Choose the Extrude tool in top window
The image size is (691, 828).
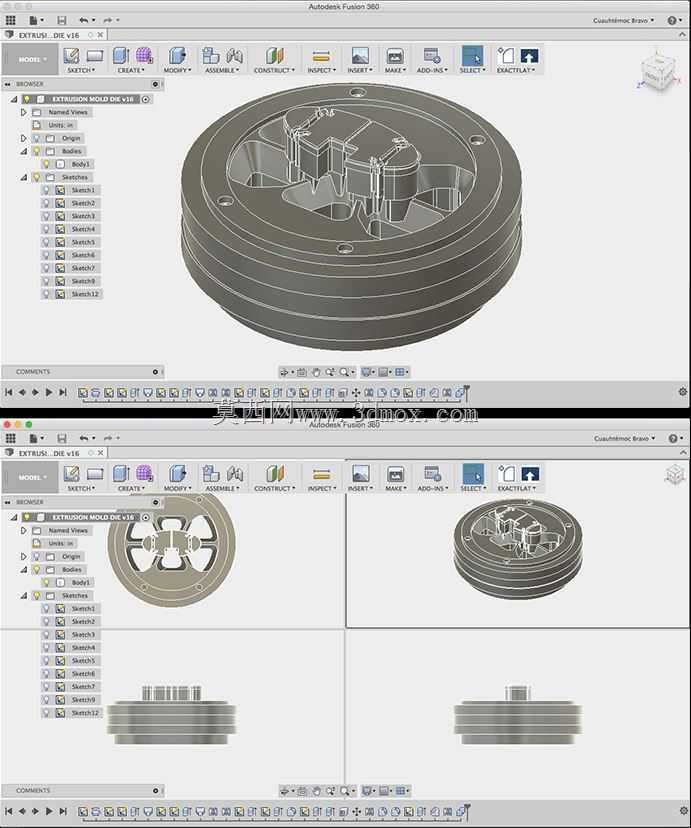[x=121, y=56]
